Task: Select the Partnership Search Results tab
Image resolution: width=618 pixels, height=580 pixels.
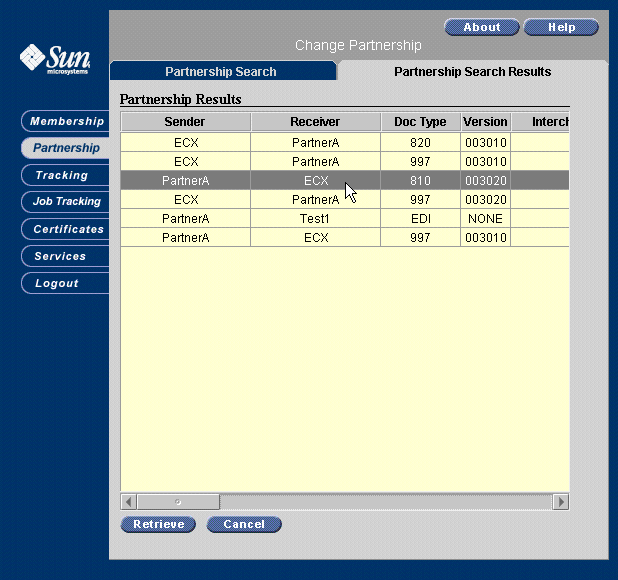Action: tap(473, 71)
